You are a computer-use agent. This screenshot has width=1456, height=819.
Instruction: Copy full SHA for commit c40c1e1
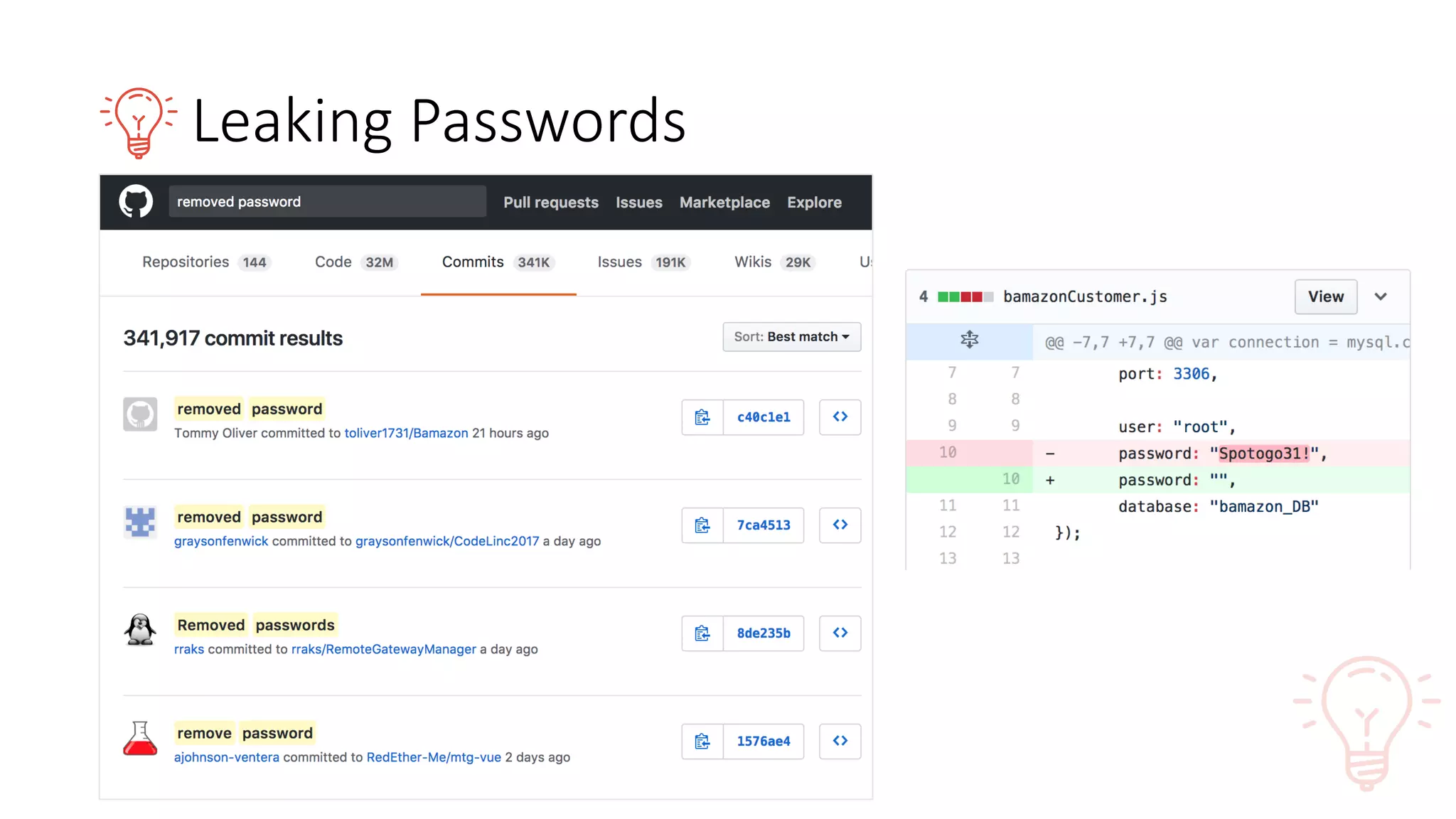click(702, 417)
